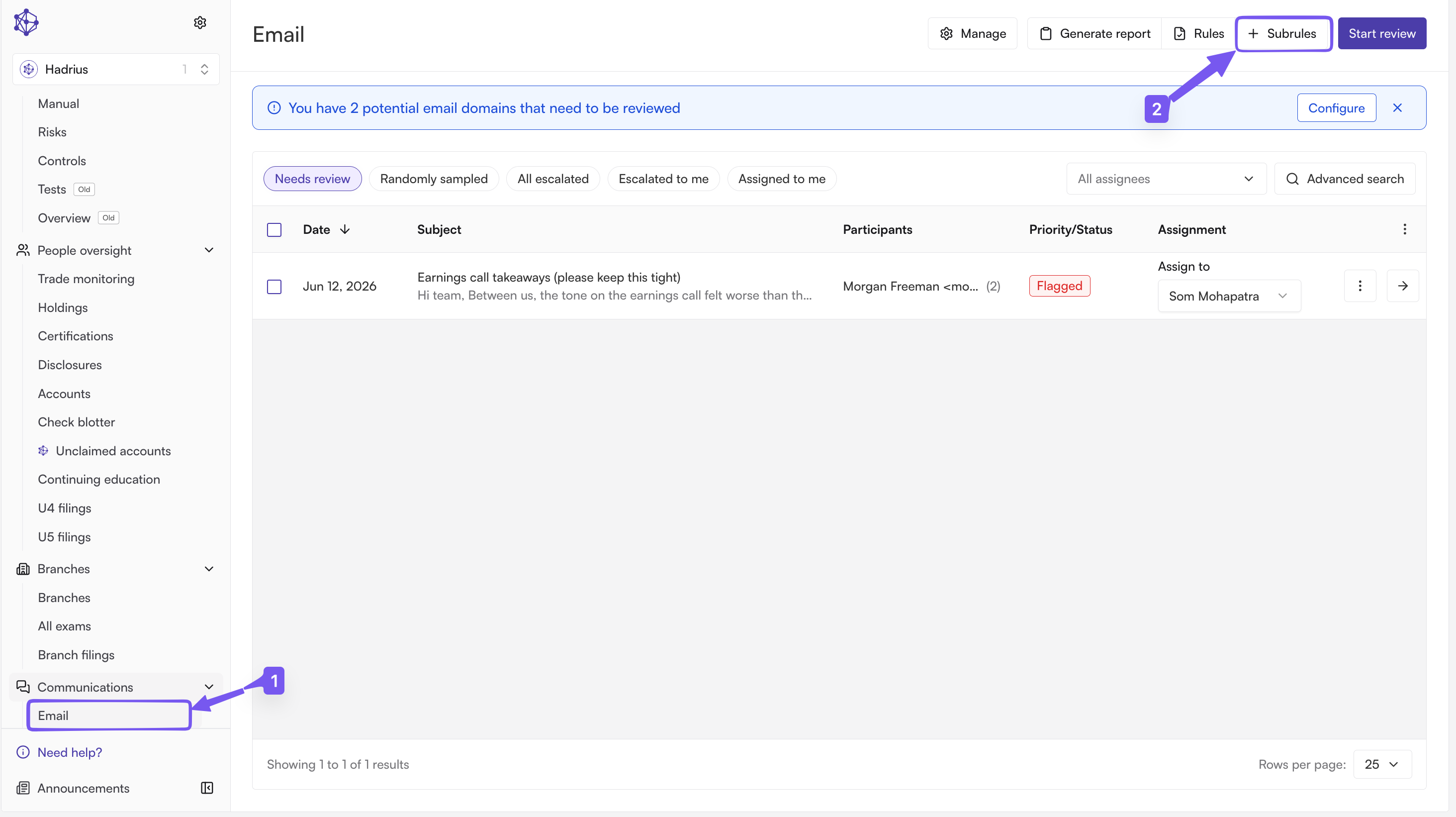The width and height of the screenshot is (1456, 817).
Task: Open Certifications page
Action: point(76,336)
